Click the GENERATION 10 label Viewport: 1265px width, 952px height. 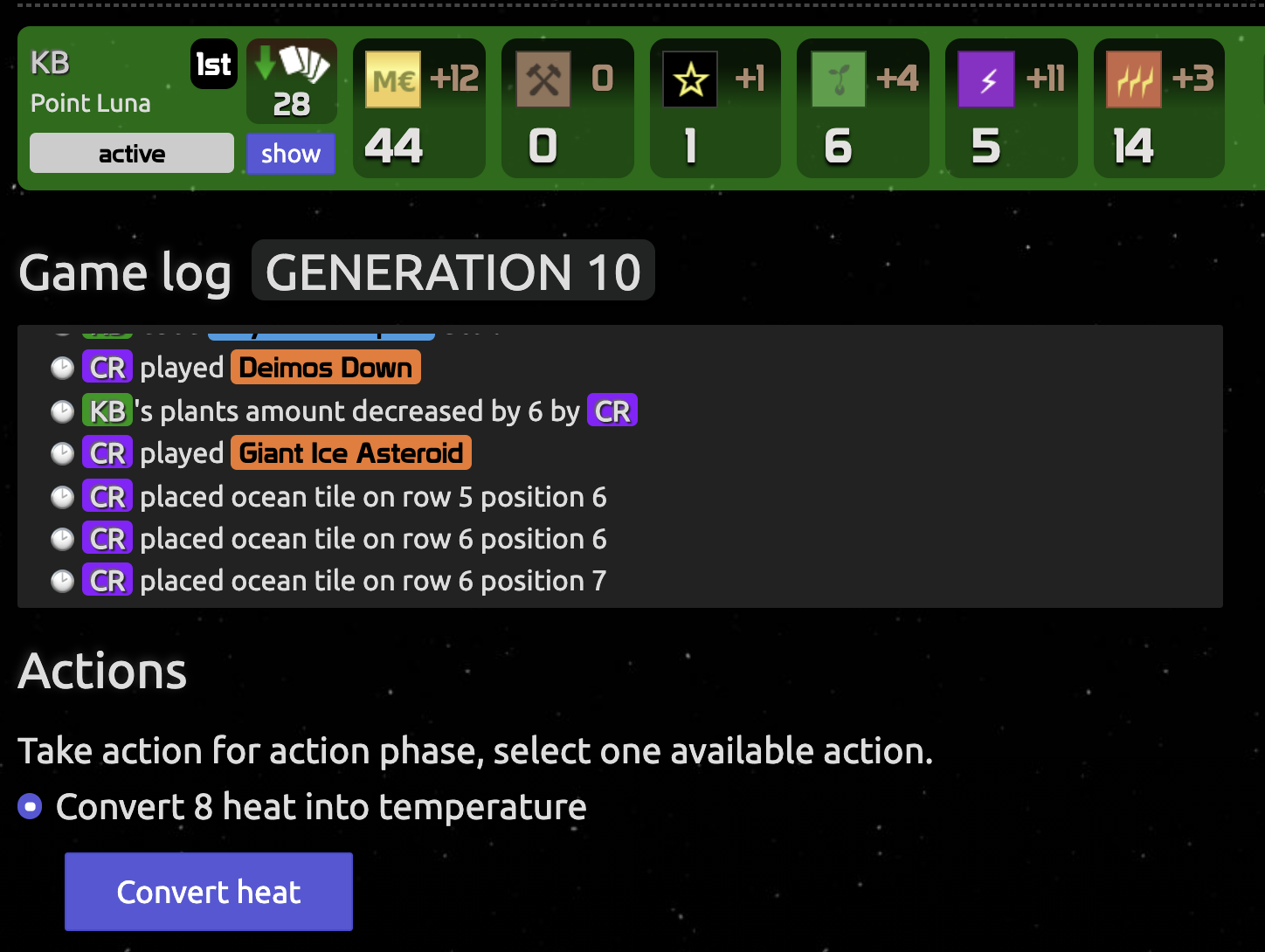[x=453, y=272]
